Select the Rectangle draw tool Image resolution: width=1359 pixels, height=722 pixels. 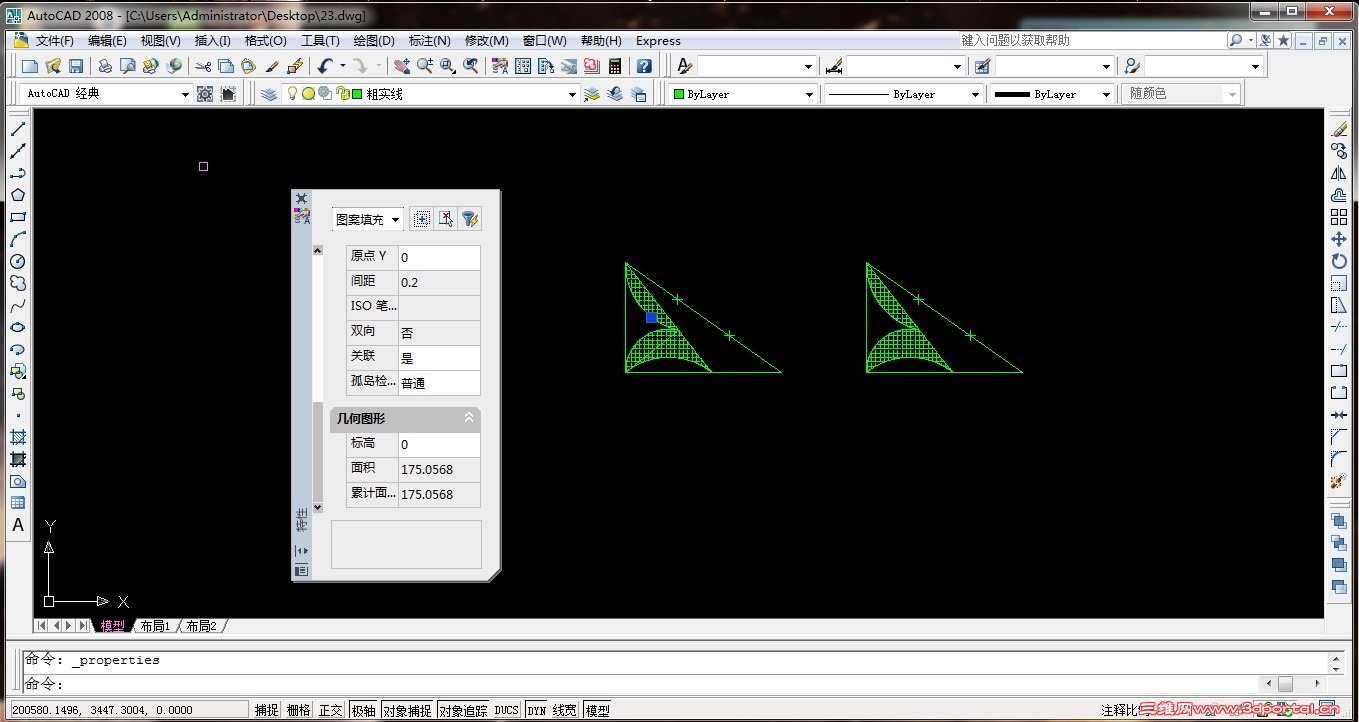(18, 217)
